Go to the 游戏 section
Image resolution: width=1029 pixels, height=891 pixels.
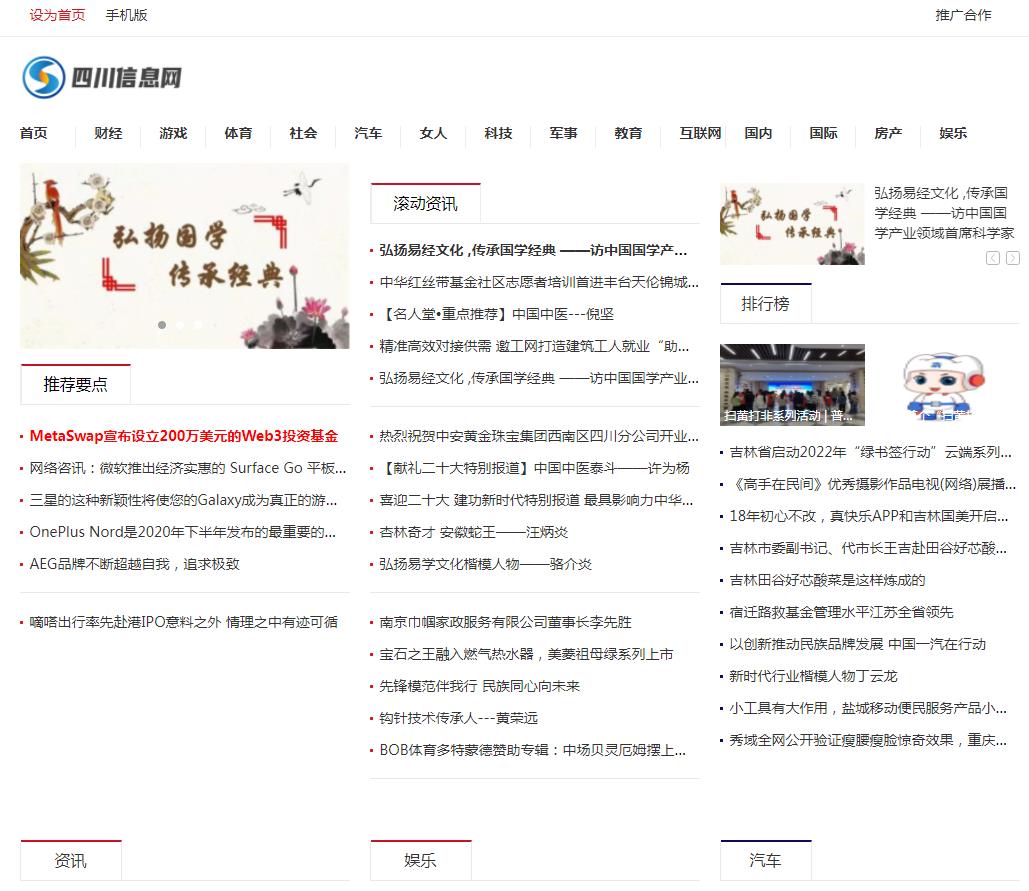(x=173, y=133)
